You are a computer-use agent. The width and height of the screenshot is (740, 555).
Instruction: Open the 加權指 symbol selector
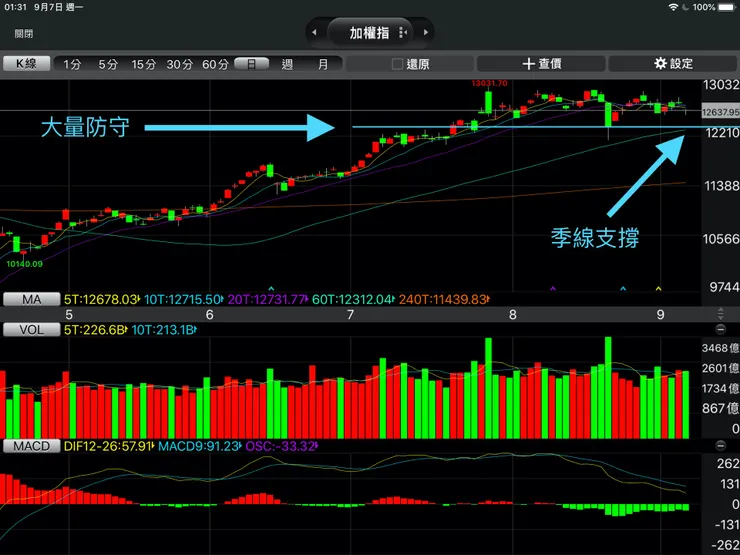(370, 33)
